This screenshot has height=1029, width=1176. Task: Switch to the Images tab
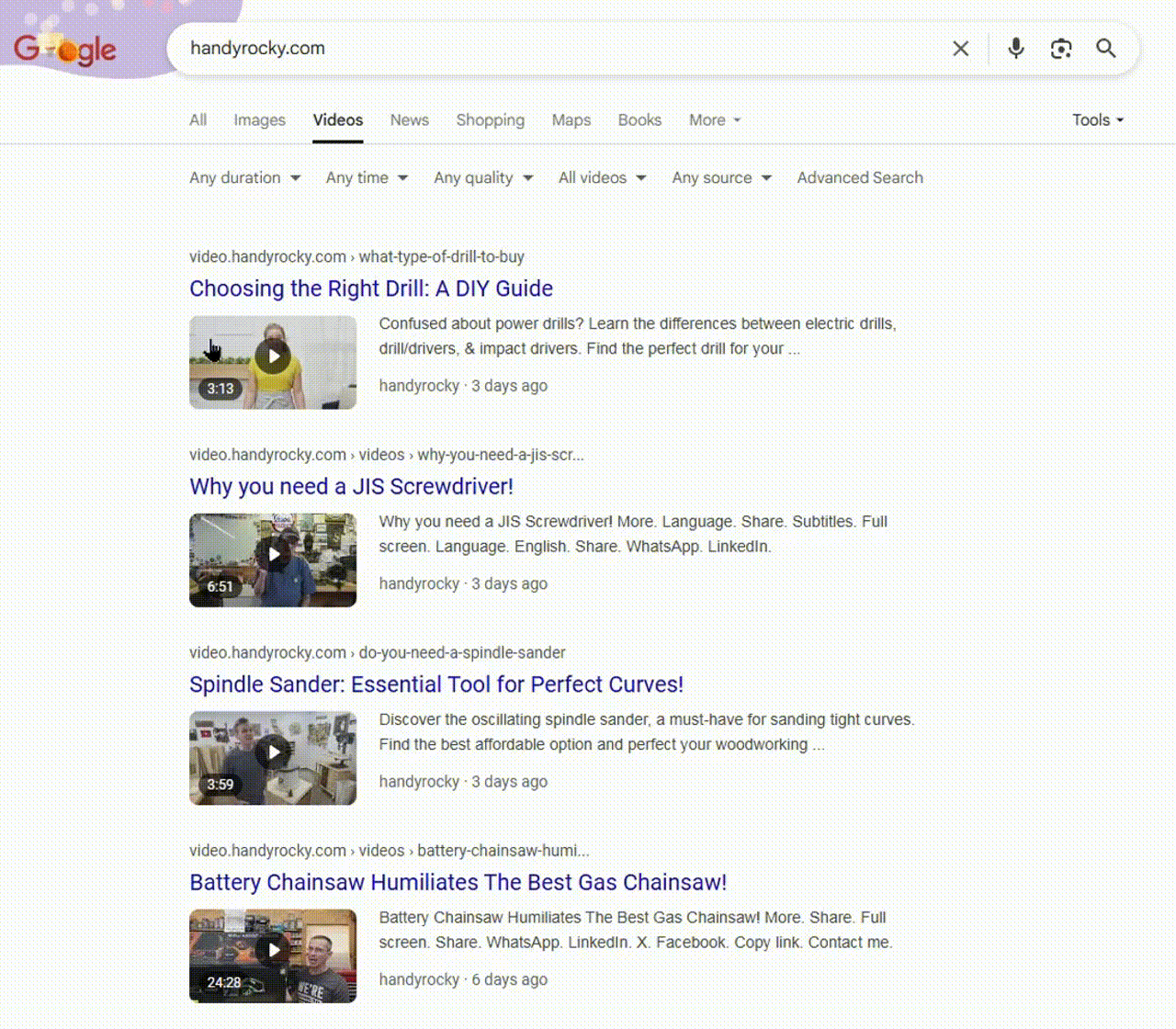[x=259, y=120]
